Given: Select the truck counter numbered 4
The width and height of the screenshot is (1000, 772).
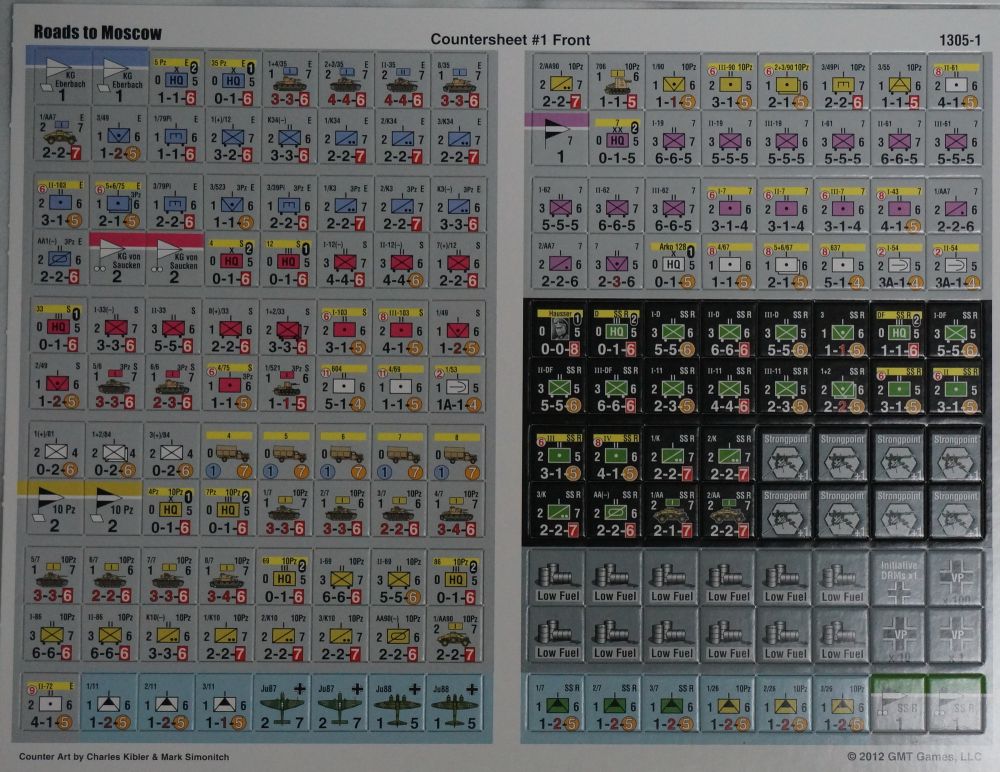Looking at the screenshot, I should [230, 453].
